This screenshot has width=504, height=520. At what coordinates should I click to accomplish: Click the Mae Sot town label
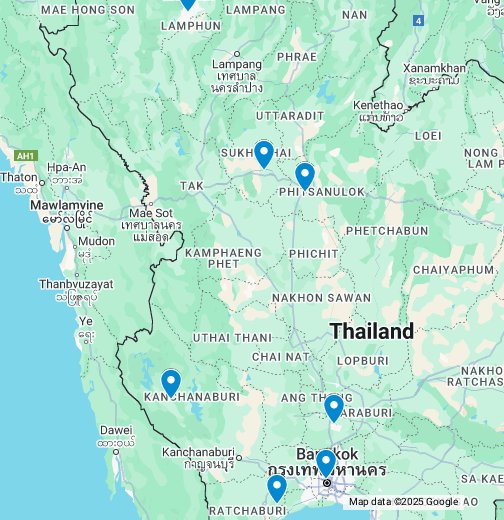(x=151, y=213)
